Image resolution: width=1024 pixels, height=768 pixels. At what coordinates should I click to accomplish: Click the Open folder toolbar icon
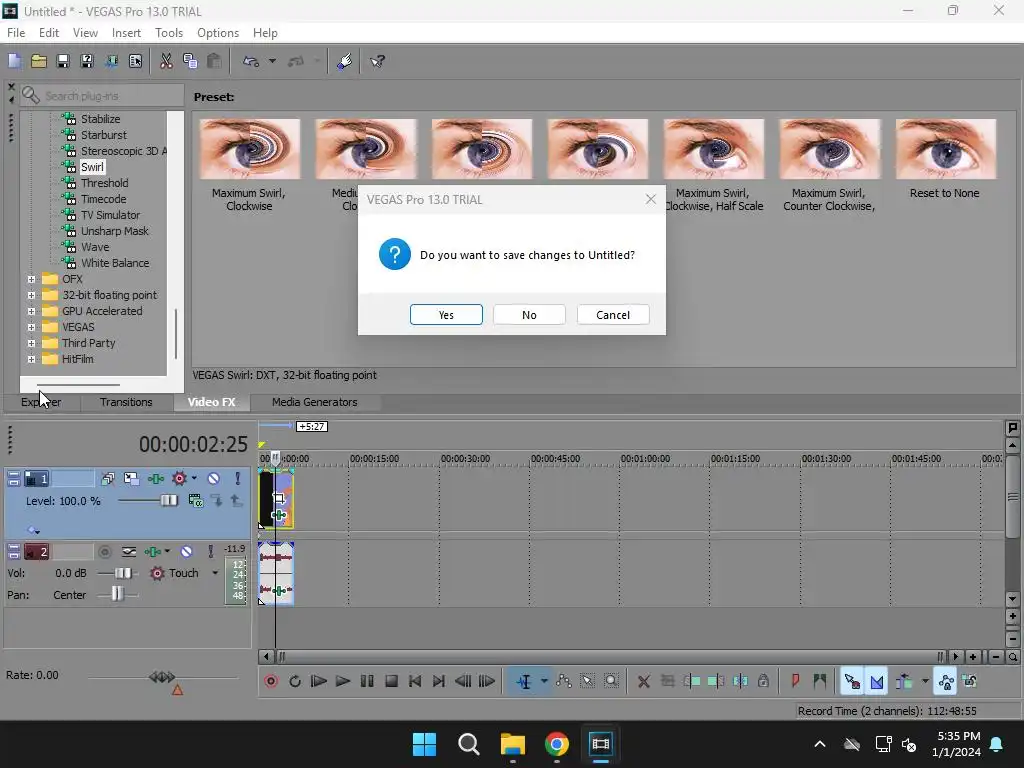39,61
